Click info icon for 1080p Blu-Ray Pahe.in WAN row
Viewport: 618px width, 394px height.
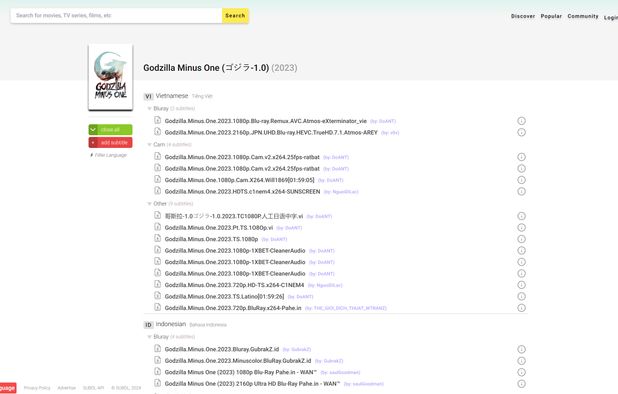(x=521, y=372)
